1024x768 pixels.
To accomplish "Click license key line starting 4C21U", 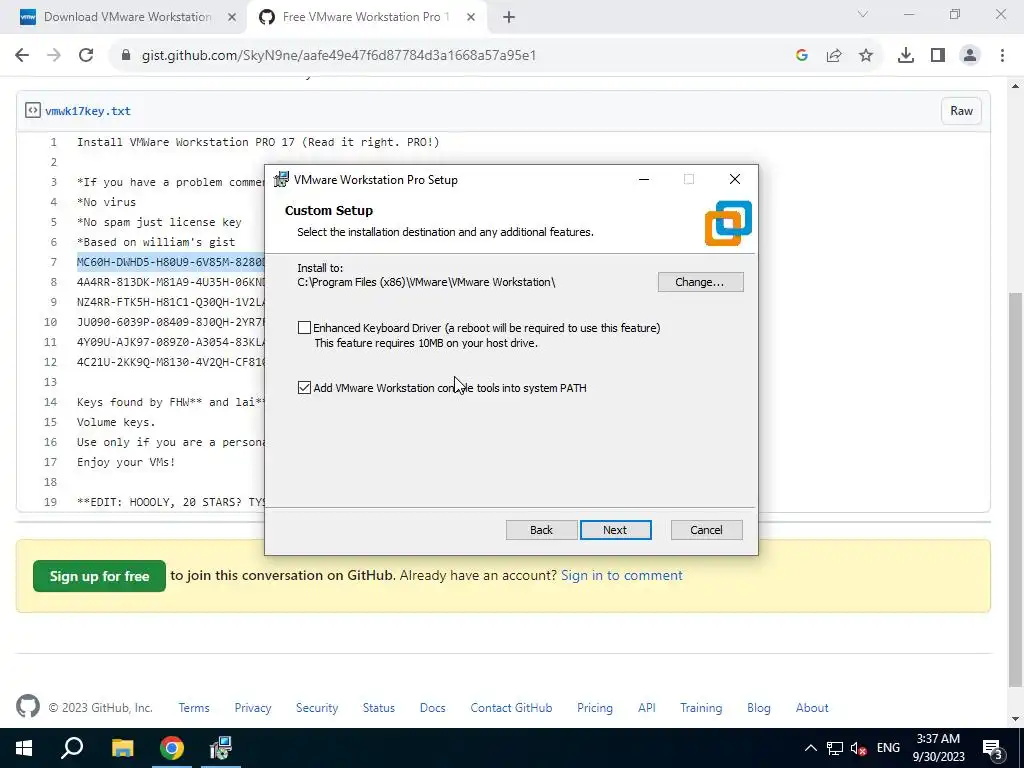I will tap(170, 362).
